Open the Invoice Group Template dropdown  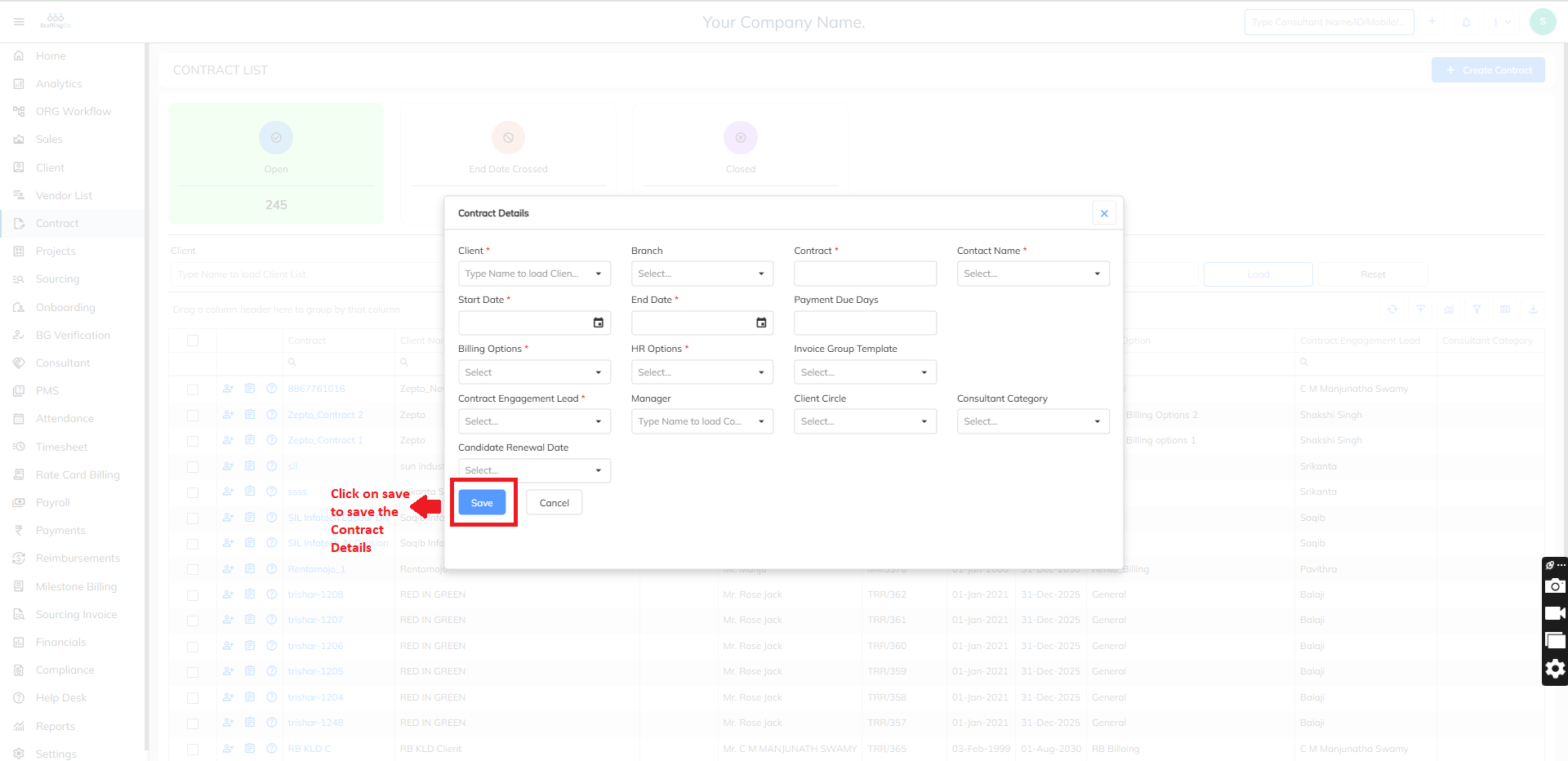(865, 372)
